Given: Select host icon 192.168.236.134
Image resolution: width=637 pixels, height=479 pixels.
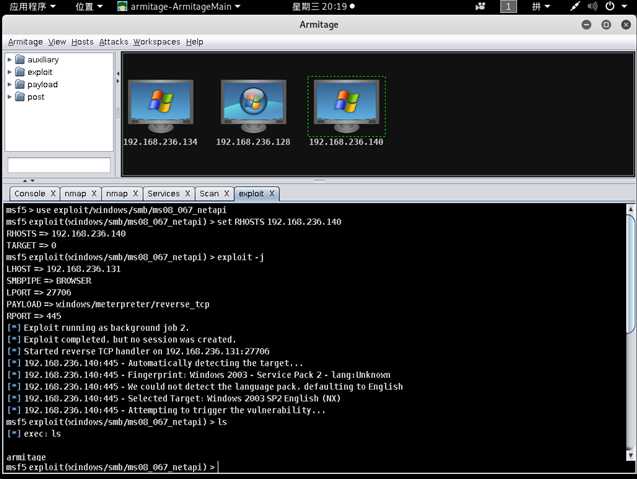Looking at the screenshot, I should [161, 106].
